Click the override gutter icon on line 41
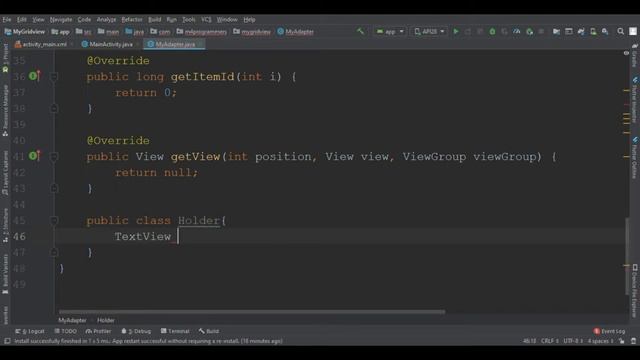The image size is (640, 360). pos(34,156)
